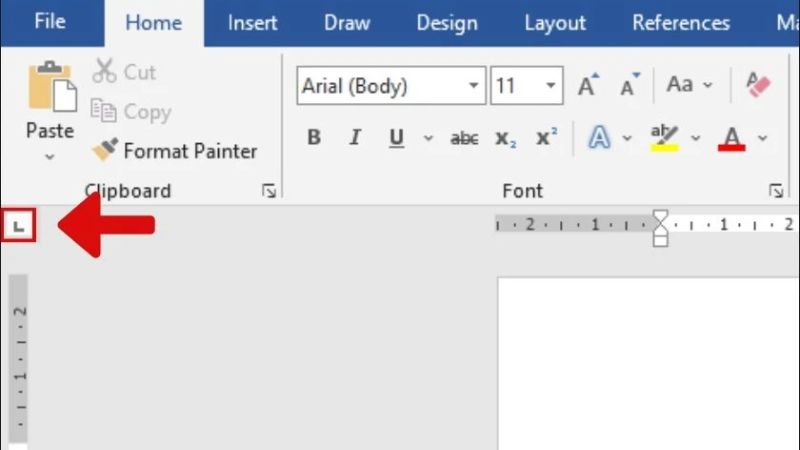The width and height of the screenshot is (800, 450).
Task: Switch to the Insert tab
Action: point(253,23)
